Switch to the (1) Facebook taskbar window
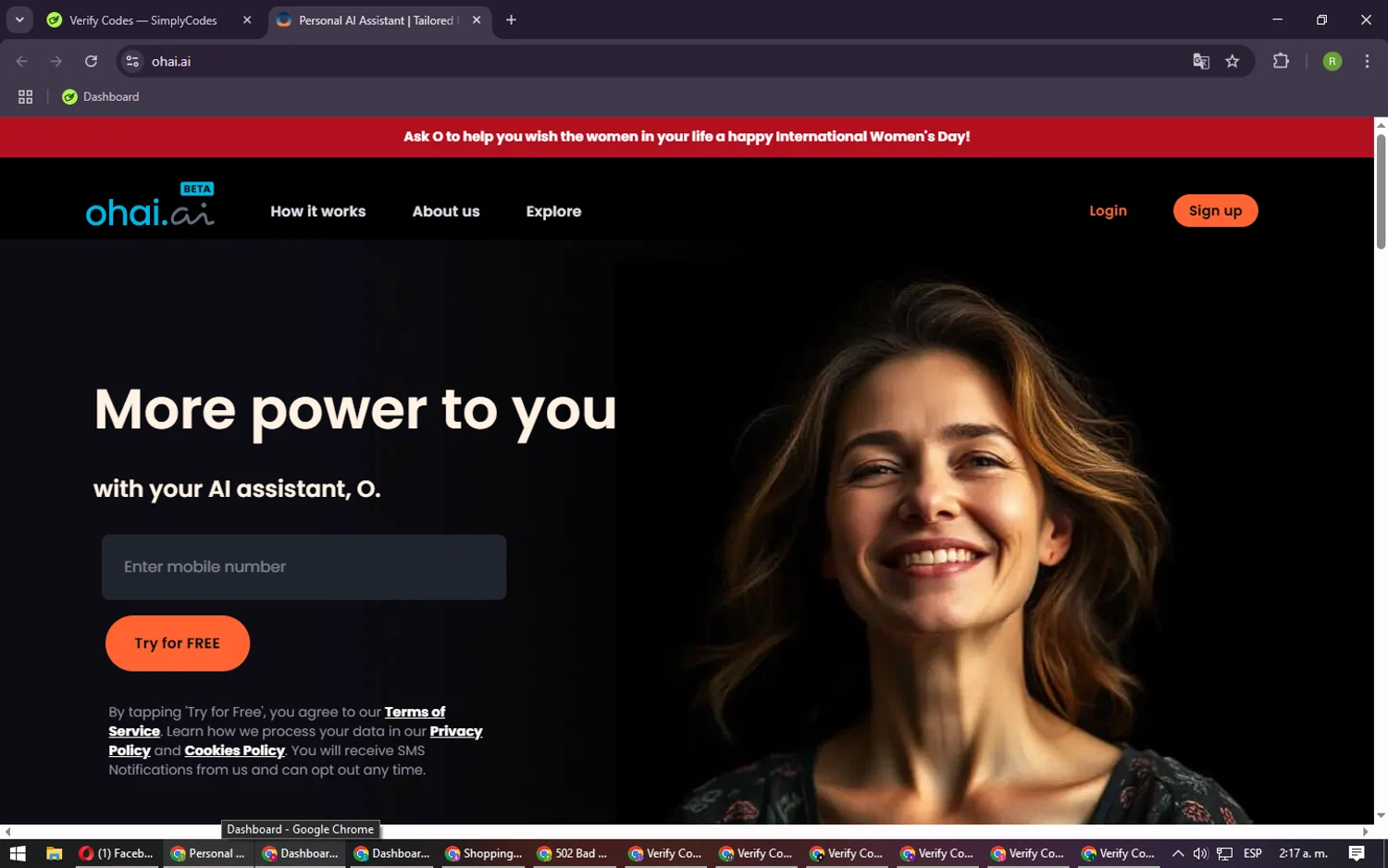This screenshot has height=868, width=1388. [x=118, y=853]
